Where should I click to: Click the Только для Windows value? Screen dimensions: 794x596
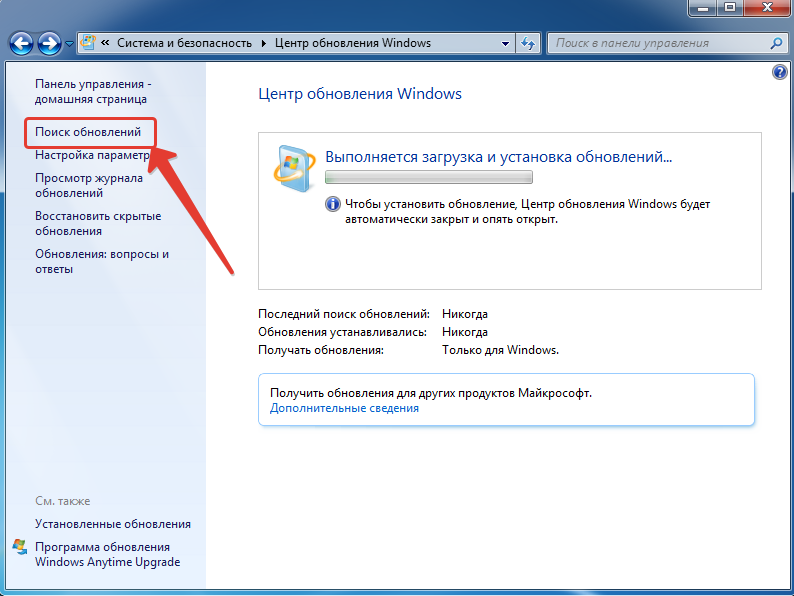(x=500, y=350)
